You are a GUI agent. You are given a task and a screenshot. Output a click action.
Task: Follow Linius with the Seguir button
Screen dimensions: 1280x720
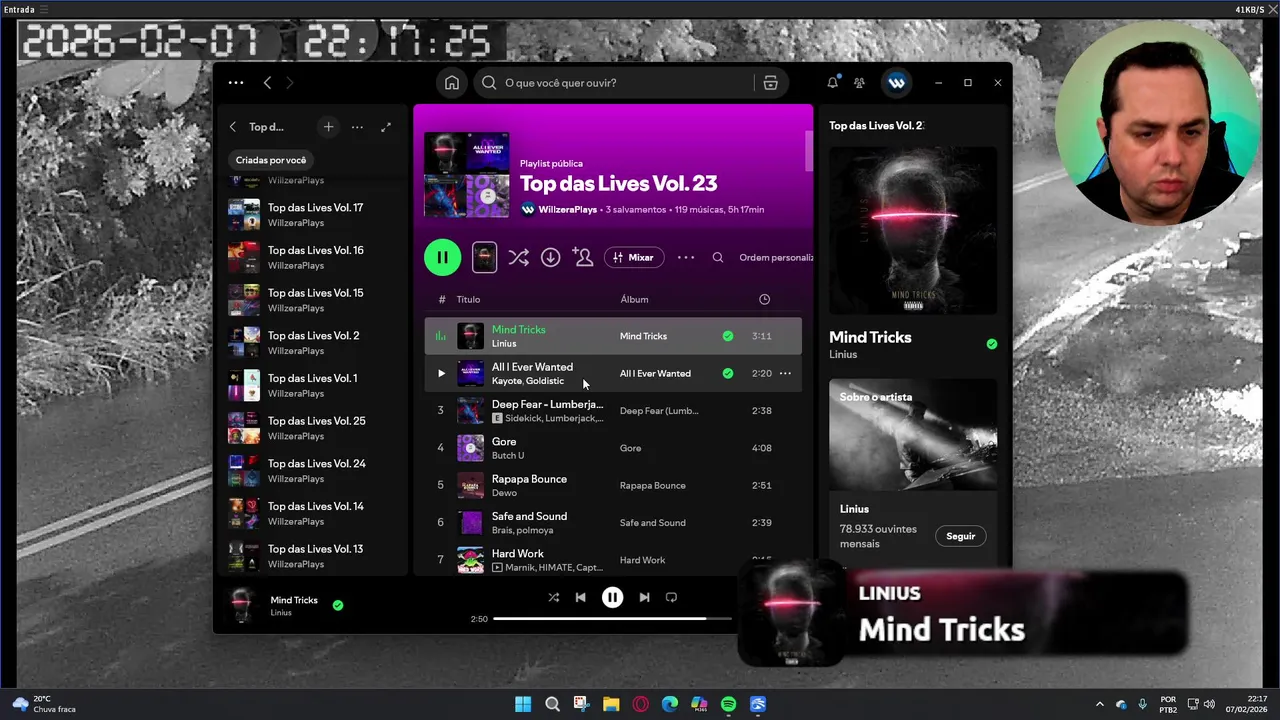[x=960, y=536]
